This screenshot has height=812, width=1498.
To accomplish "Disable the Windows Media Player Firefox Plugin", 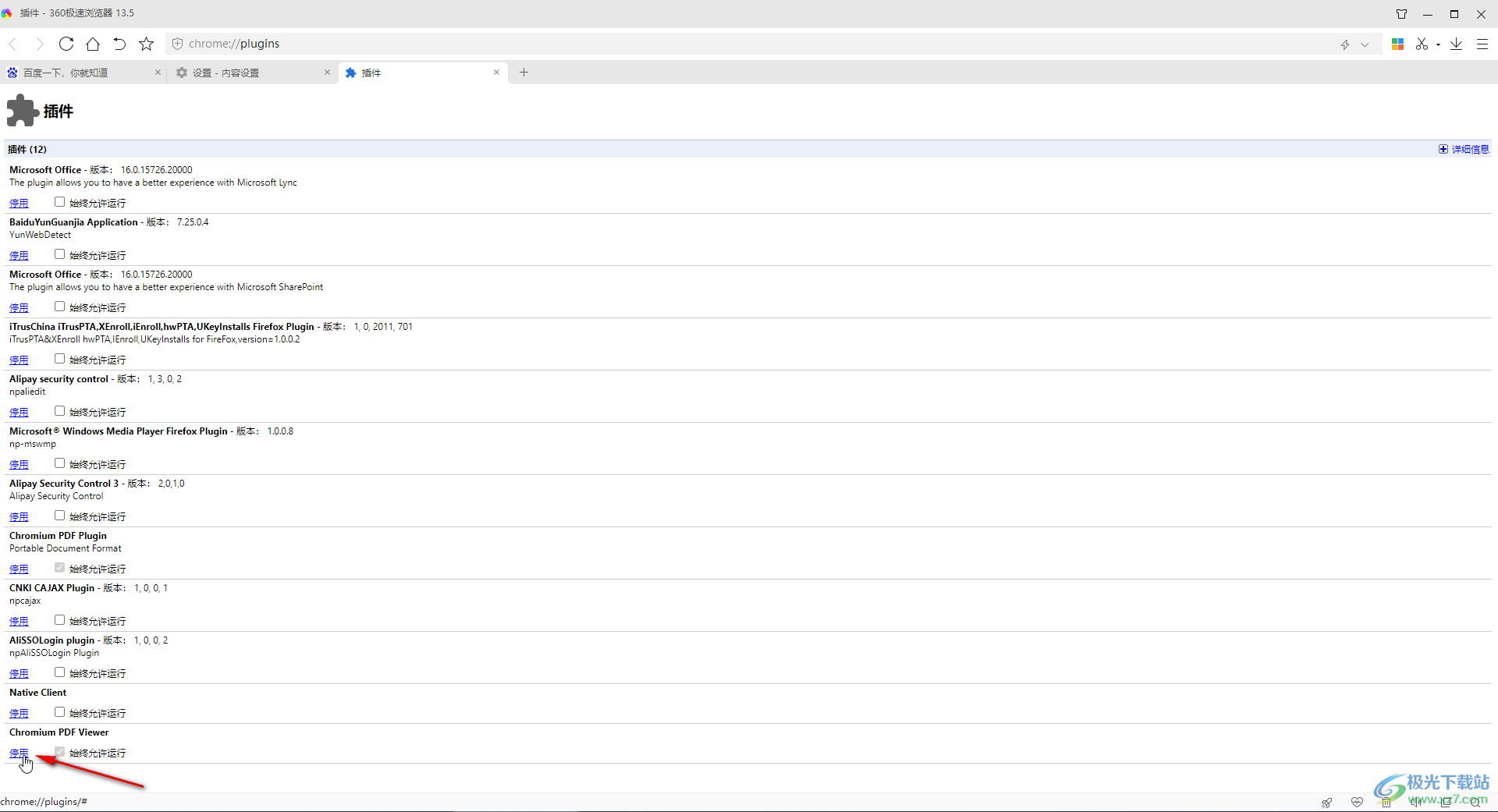I will [x=19, y=465].
